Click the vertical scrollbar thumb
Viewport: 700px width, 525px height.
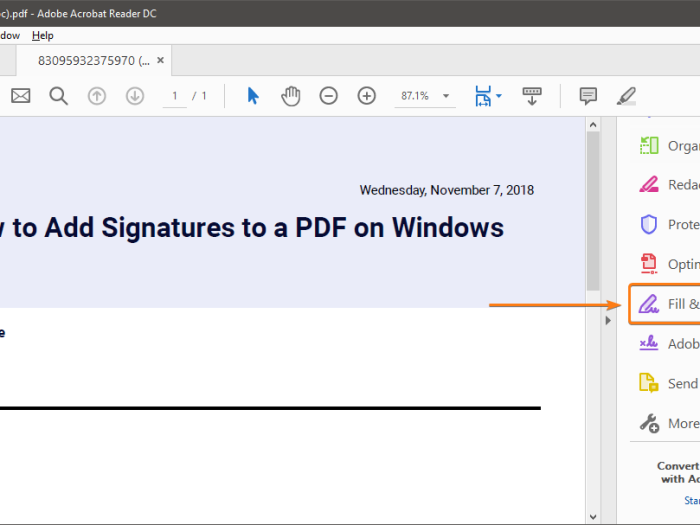[x=593, y=211]
